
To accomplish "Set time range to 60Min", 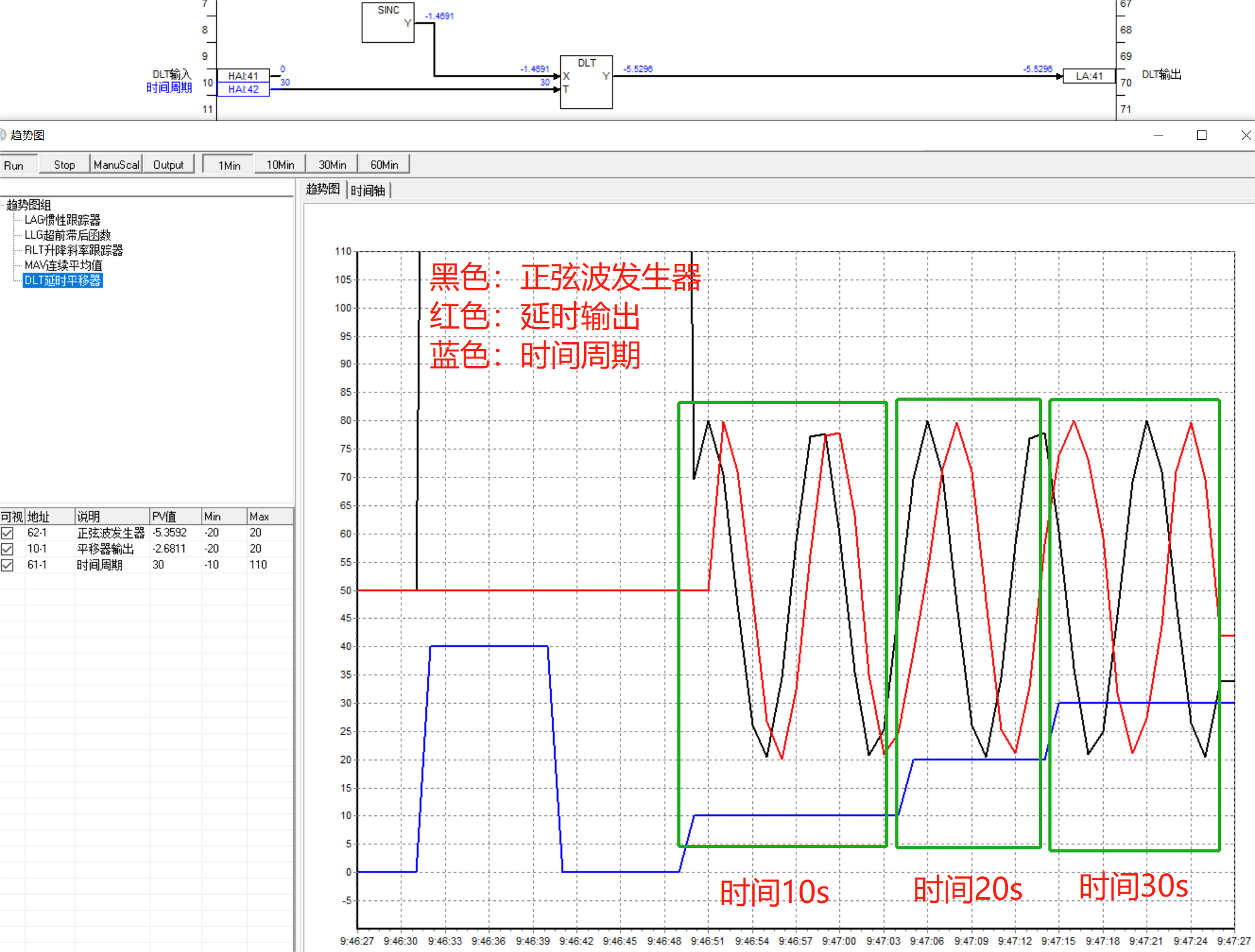I will pyautogui.click(x=384, y=165).
